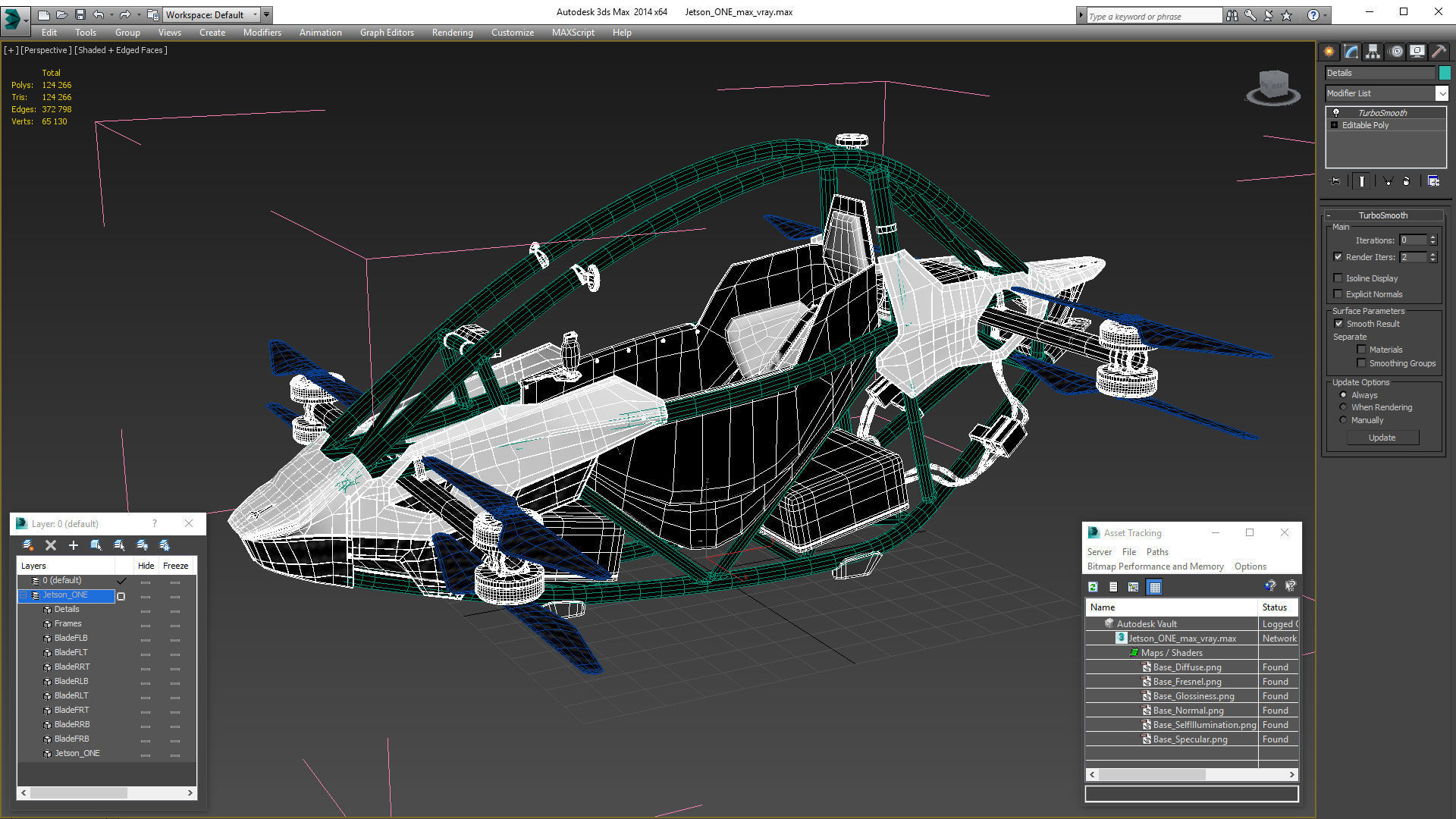Click the Pin Stack icon
This screenshot has height=819, width=1456.
click(x=1335, y=181)
